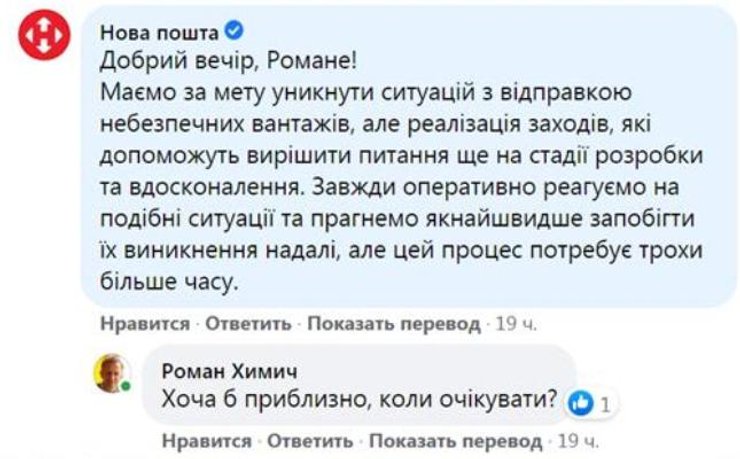This screenshot has height=459, width=740.
Task: Click the greeting line 'Добрий вечір, Романе!'
Action: [x=228, y=62]
